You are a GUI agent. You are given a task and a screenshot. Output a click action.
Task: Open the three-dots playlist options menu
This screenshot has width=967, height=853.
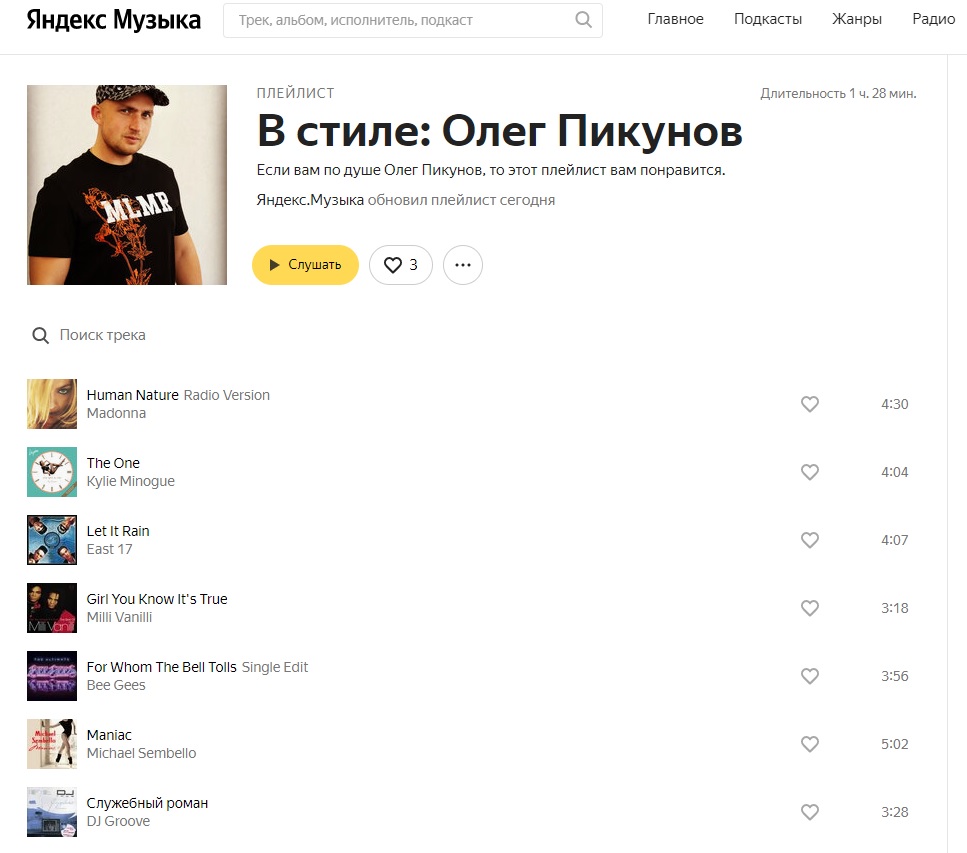point(463,265)
